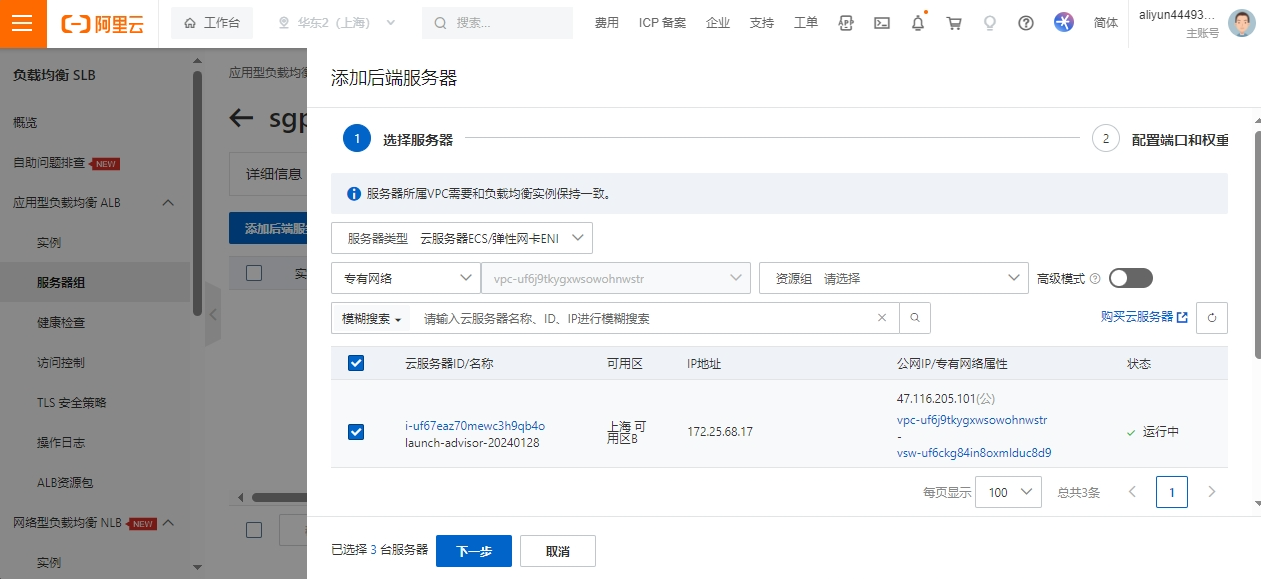Open the hamburger navigation menu
This screenshot has width=1261, height=579.
[22, 24]
